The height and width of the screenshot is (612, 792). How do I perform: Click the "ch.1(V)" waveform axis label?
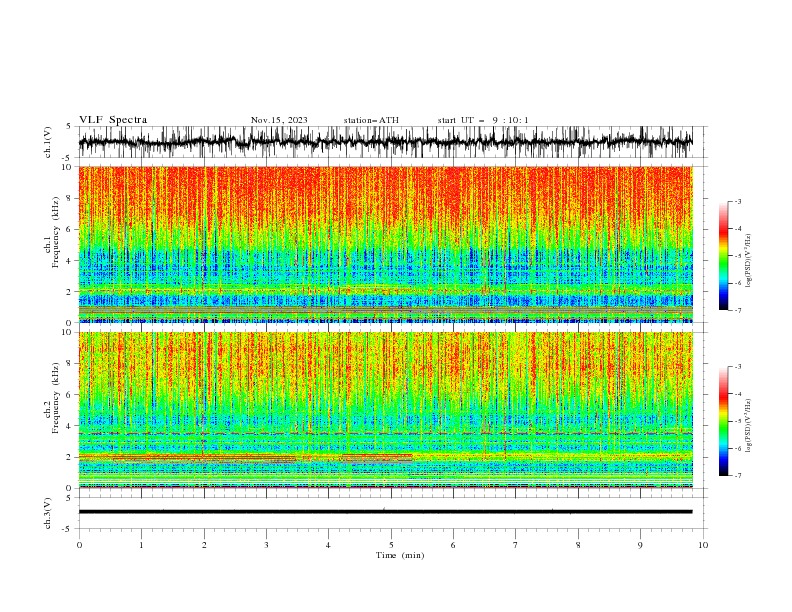tap(48, 142)
